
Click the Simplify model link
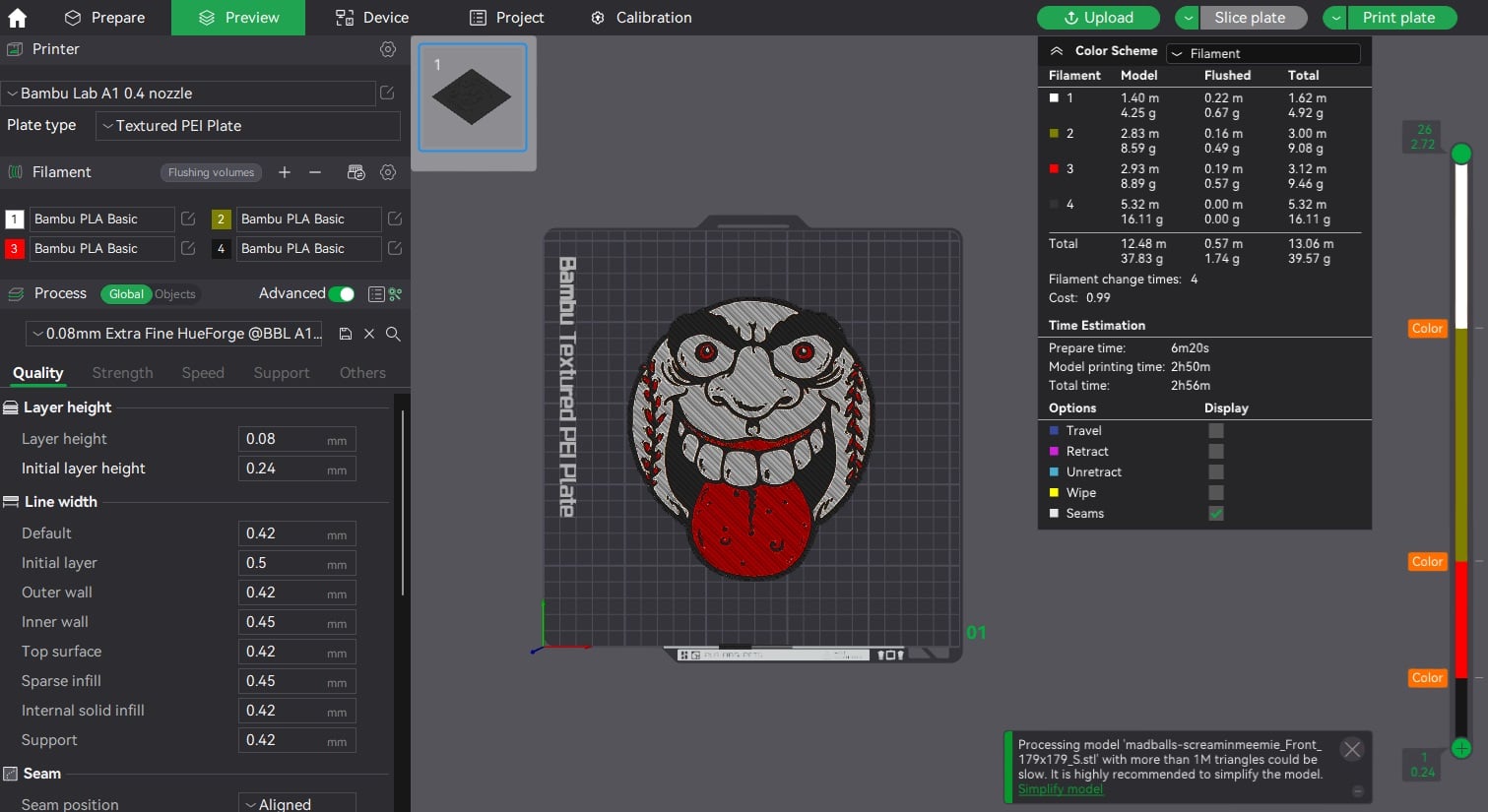click(1061, 789)
